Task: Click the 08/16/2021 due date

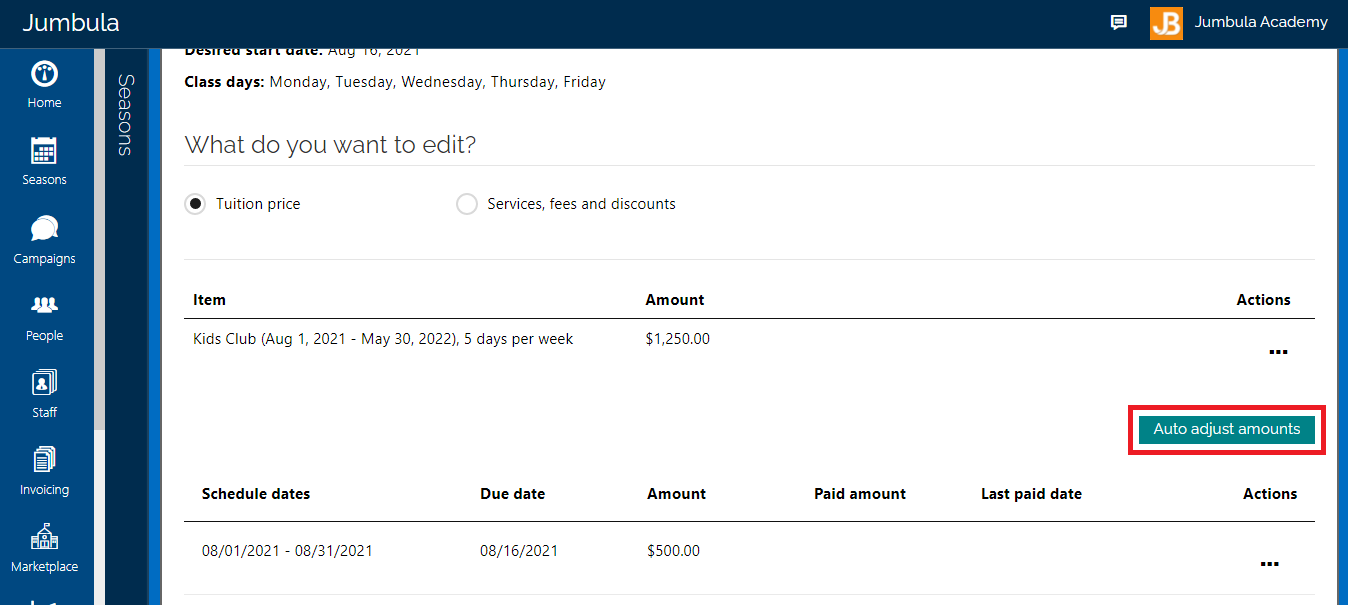Action: point(519,551)
